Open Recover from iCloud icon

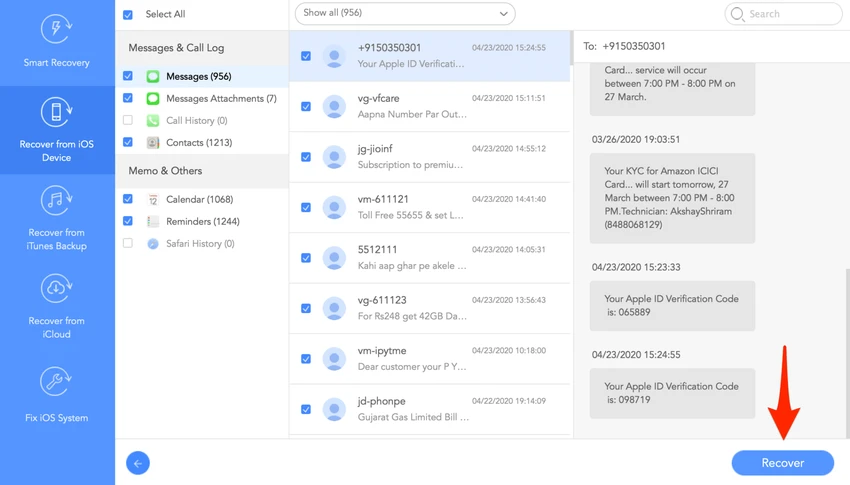pyautogui.click(x=56, y=289)
